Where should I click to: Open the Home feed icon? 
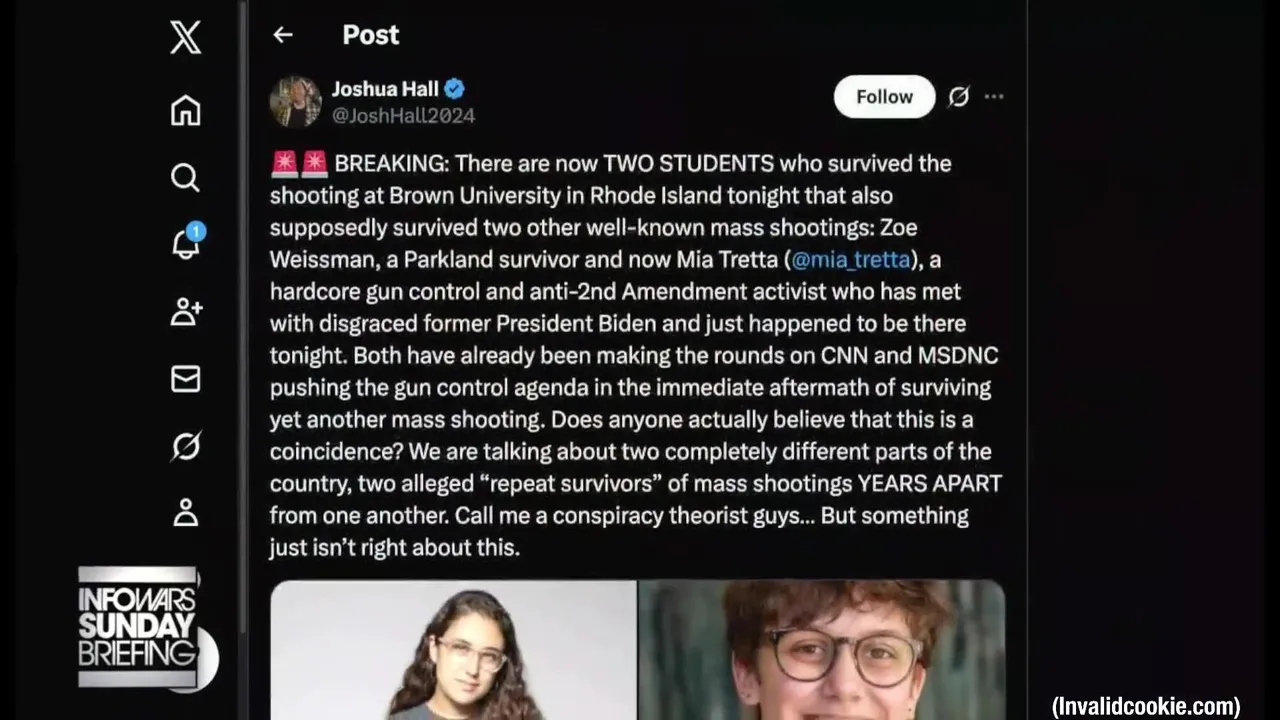point(185,110)
